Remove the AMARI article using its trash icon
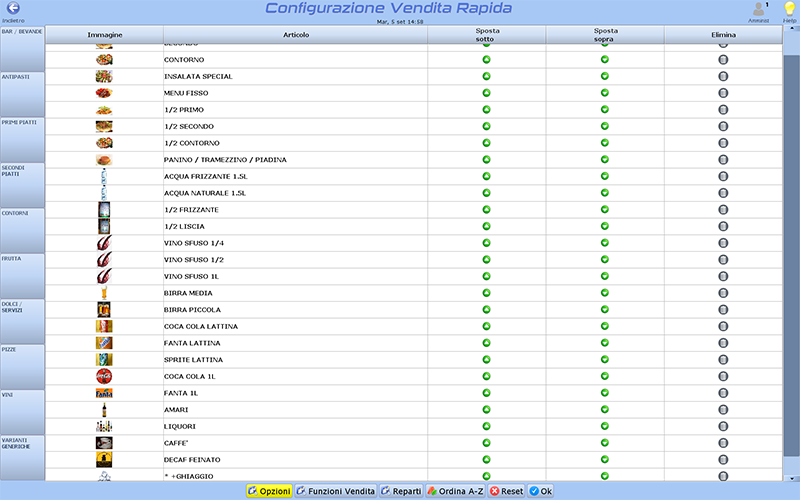This screenshot has height=500, width=800. click(723, 409)
